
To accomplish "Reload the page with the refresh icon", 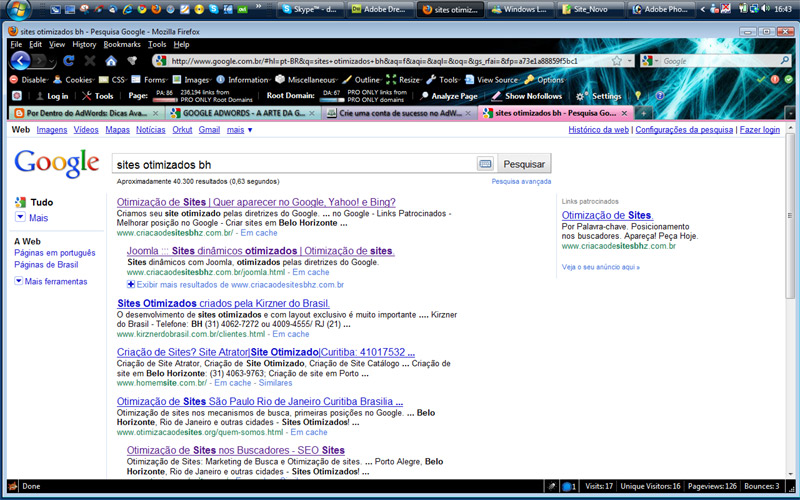I will point(68,61).
